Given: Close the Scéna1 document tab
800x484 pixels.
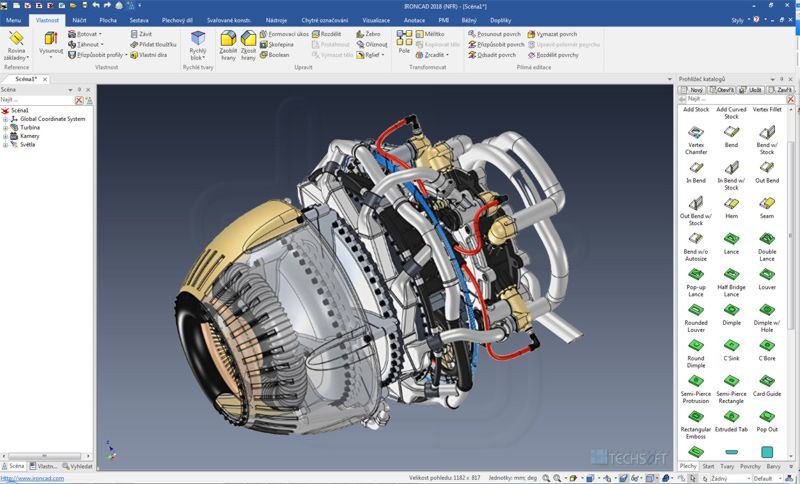Looking at the screenshot, I should pyautogui.click(x=45, y=80).
